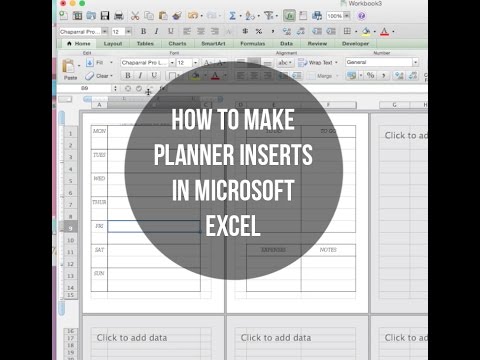Viewport: 480px width, 360px height.
Task: Click the Borders grid icon in the formatting toolbar
Action: click(x=347, y=31)
